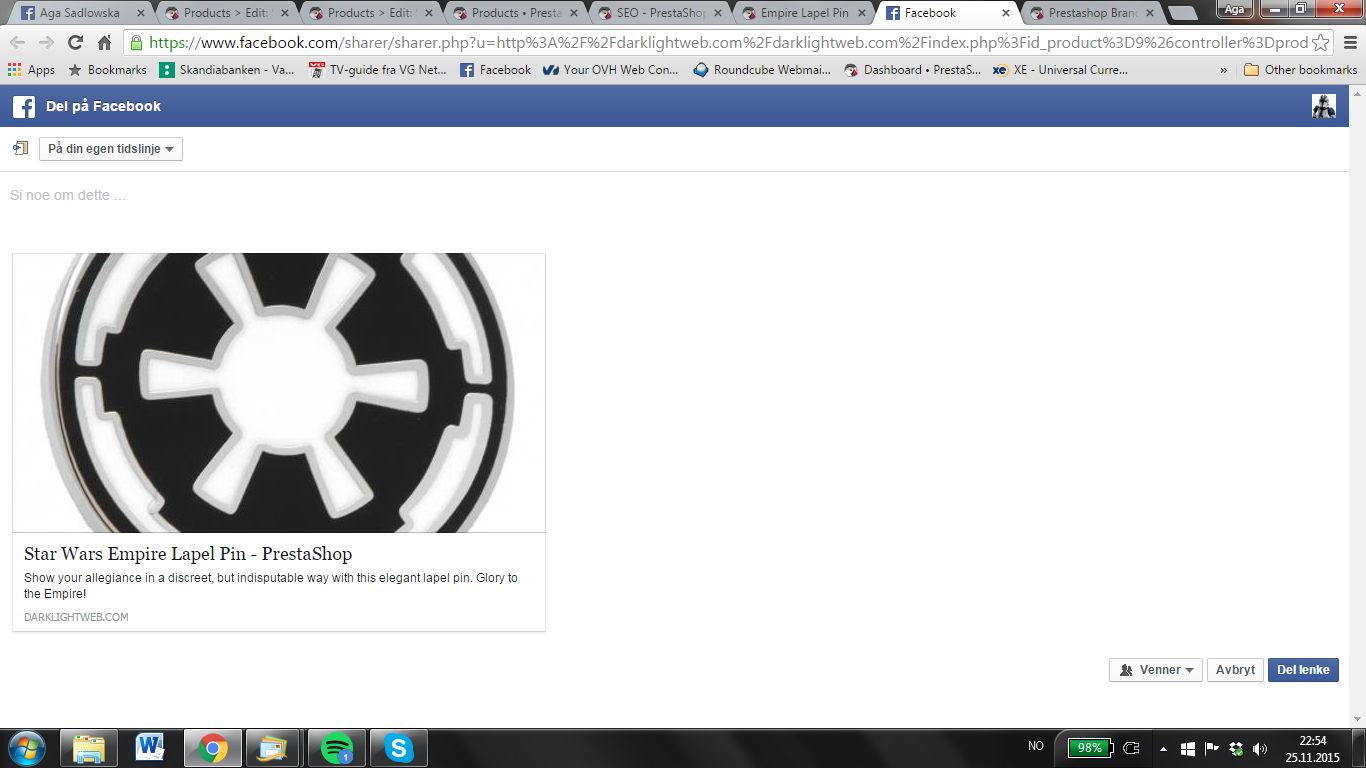
Task: Open the clock showing 22:54
Action: (x=1312, y=748)
